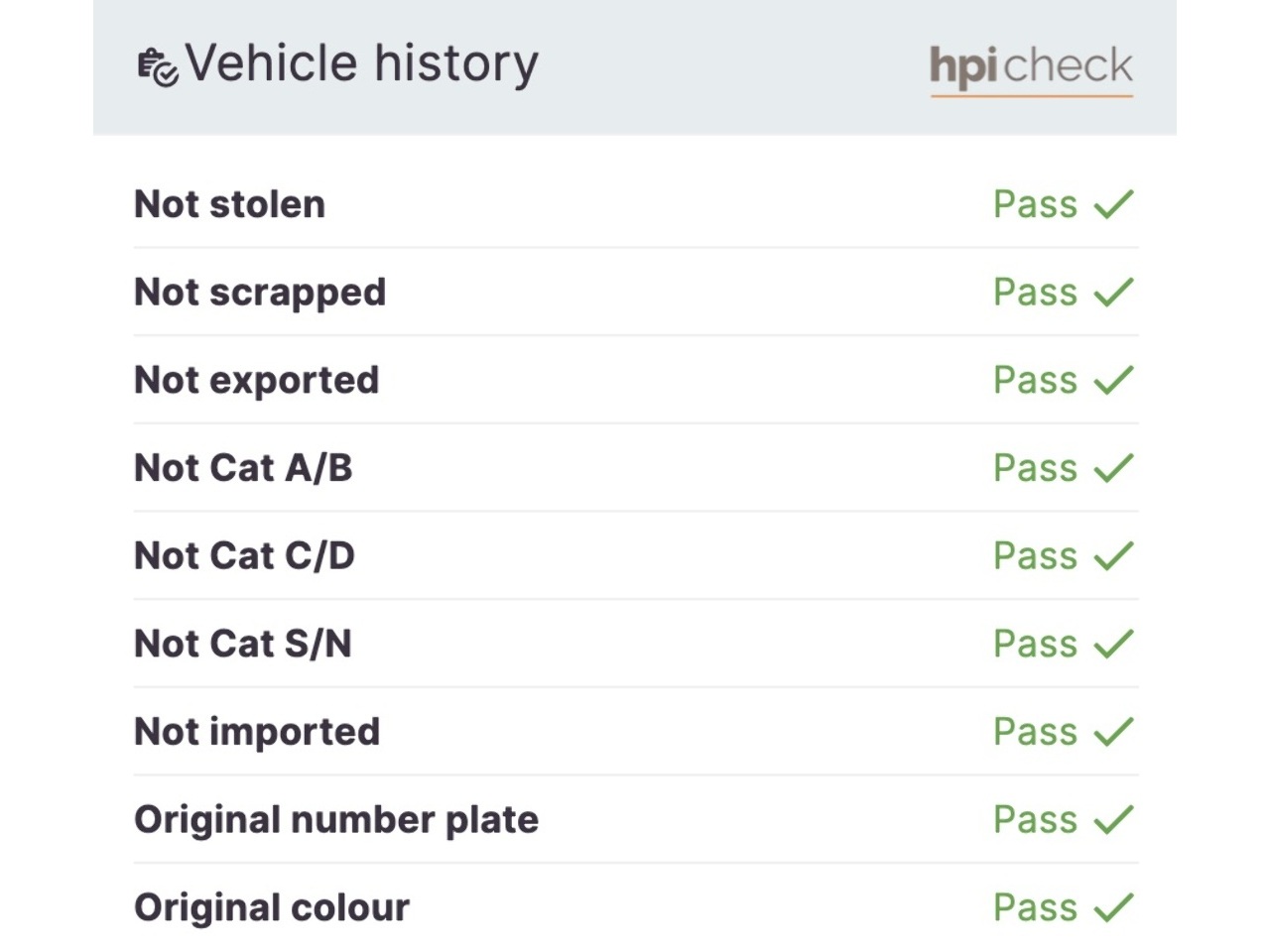Click the Not Cat A/B checkmark

point(1113,468)
